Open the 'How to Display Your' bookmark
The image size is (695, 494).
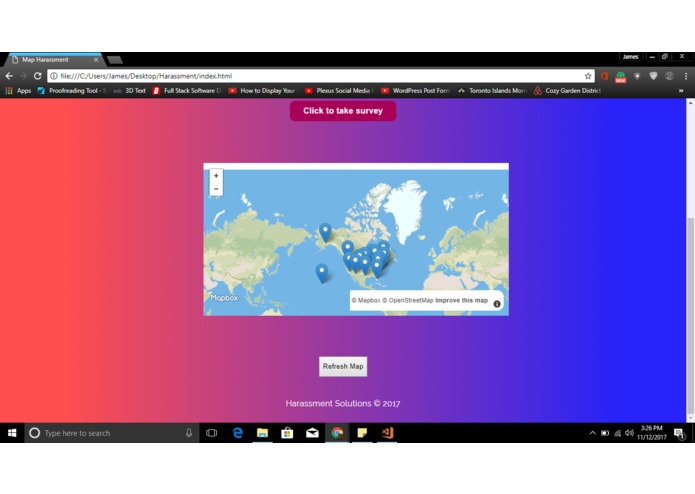262,91
